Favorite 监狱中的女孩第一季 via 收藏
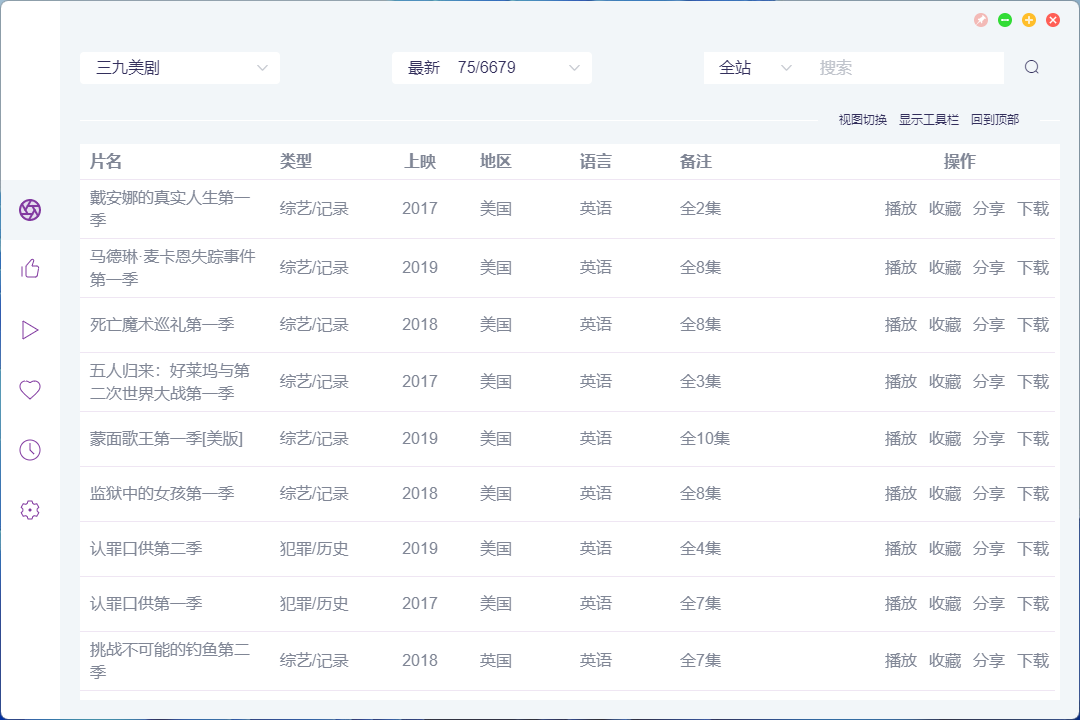This screenshot has height=720, width=1080. click(x=944, y=494)
